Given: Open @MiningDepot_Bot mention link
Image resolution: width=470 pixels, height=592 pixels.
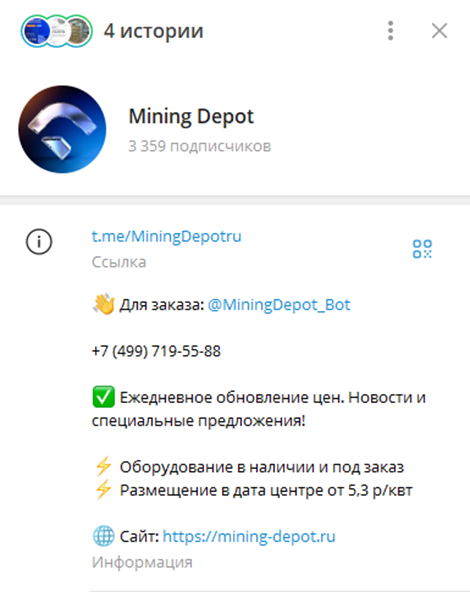Looking at the screenshot, I should point(279,305).
